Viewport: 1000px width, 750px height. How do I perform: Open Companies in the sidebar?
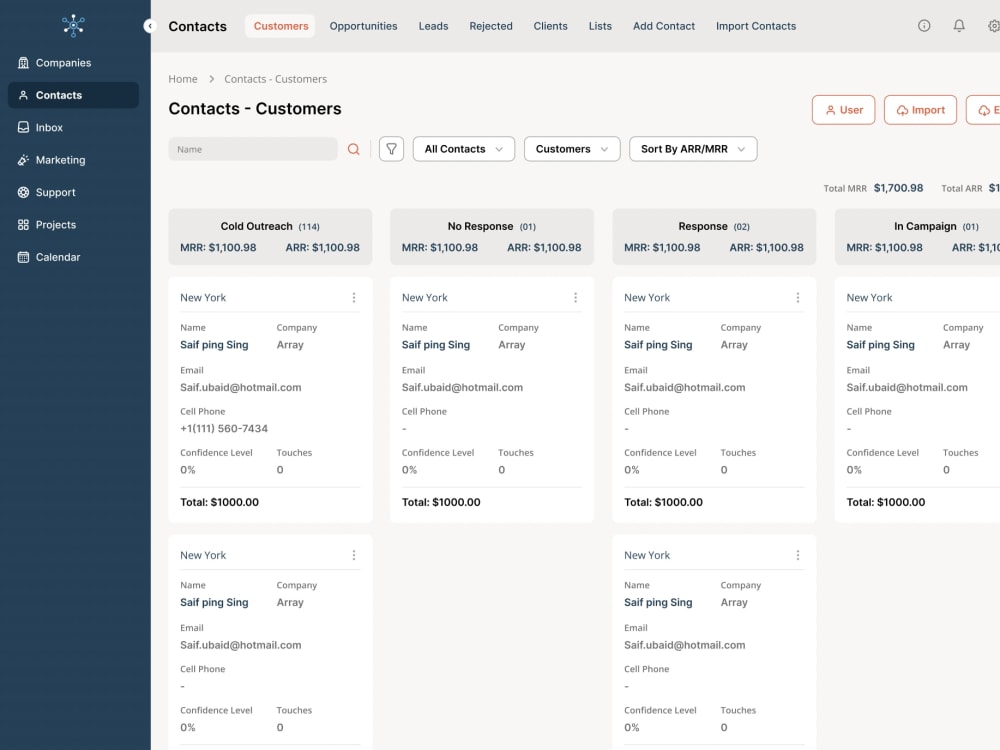coord(73,62)
